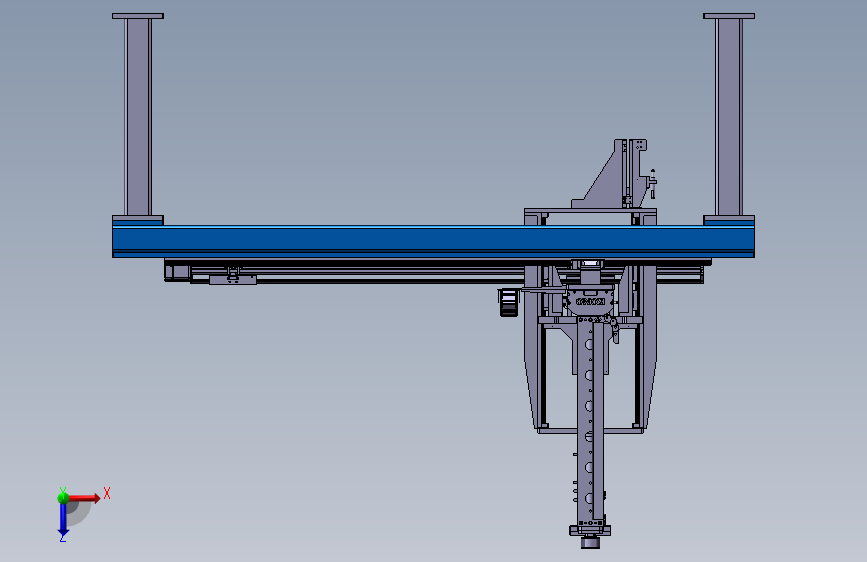Select the long vertical arm with round holes
Screen dimensions: 867x562
click(x=590, y=420)
